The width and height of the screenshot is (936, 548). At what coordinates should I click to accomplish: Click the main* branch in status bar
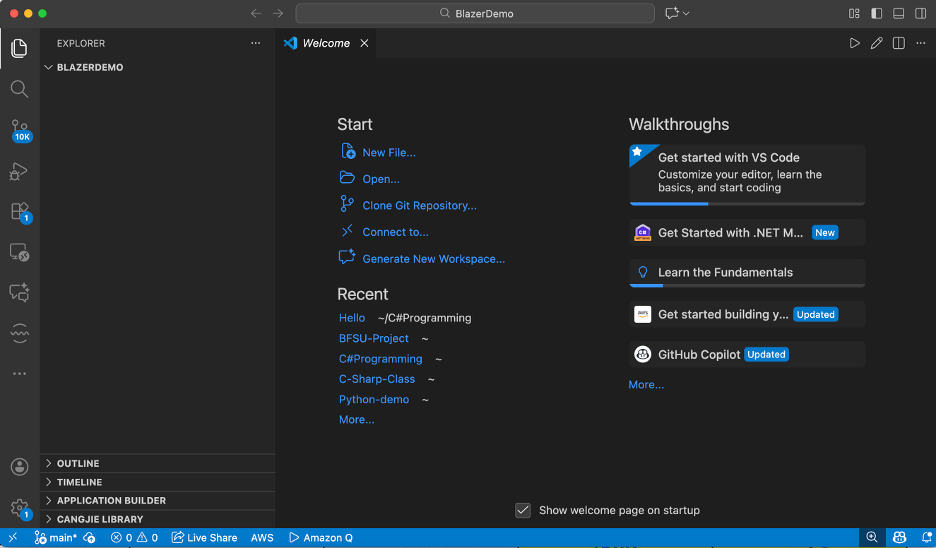[x=56, y=537]
